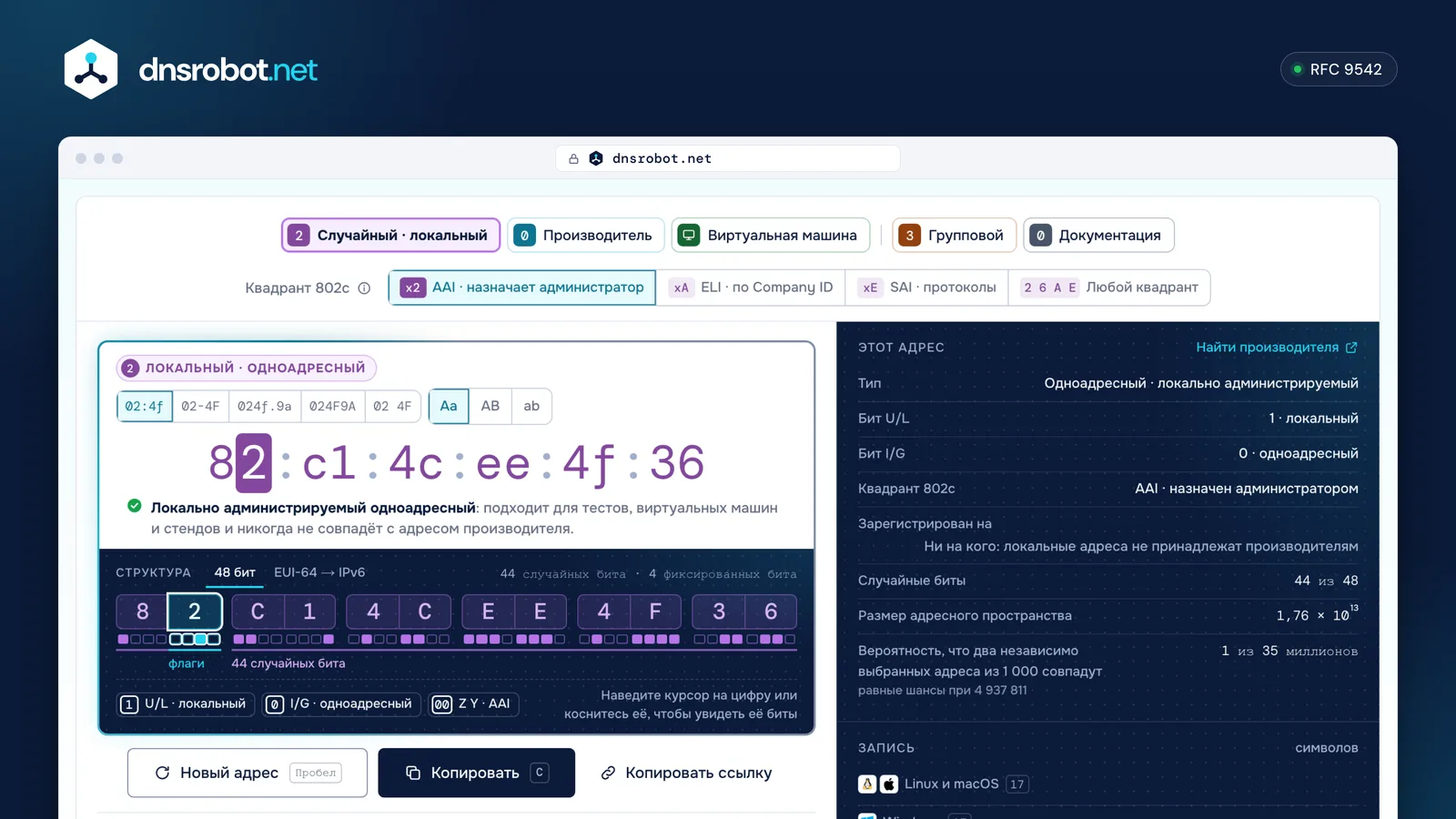The height and width of the screenshot is (819, 1456).
Task: Choose the space-separated 02 4F format
Action: tap(392, 406)
